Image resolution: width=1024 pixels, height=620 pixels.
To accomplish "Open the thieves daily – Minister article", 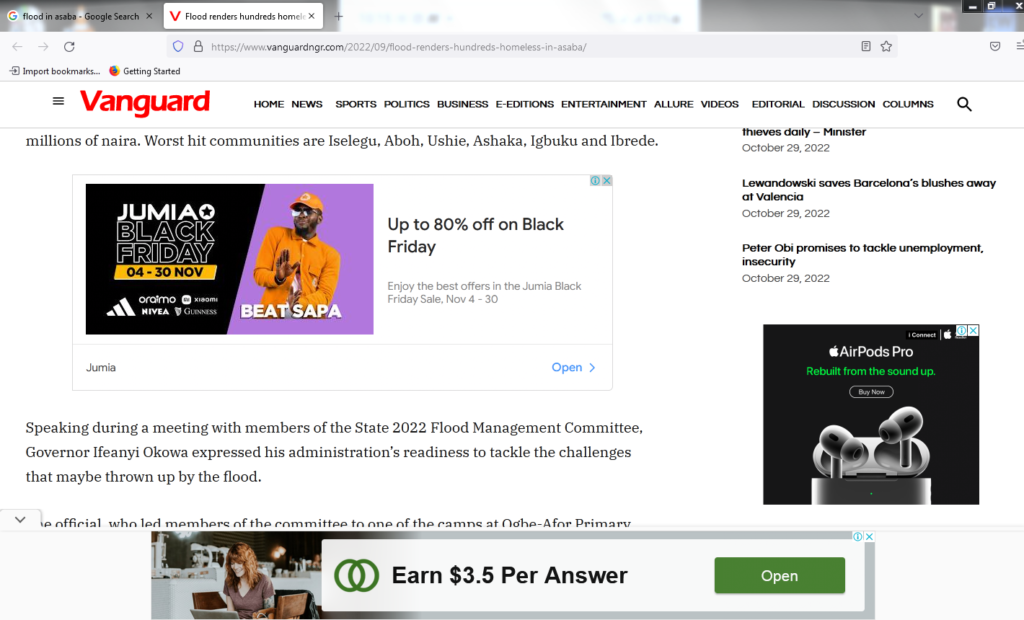I will [804, 132].
